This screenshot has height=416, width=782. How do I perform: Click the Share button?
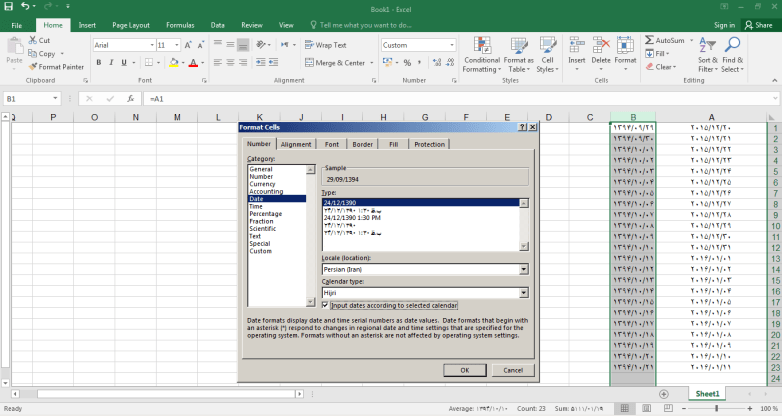pos(759,25)
